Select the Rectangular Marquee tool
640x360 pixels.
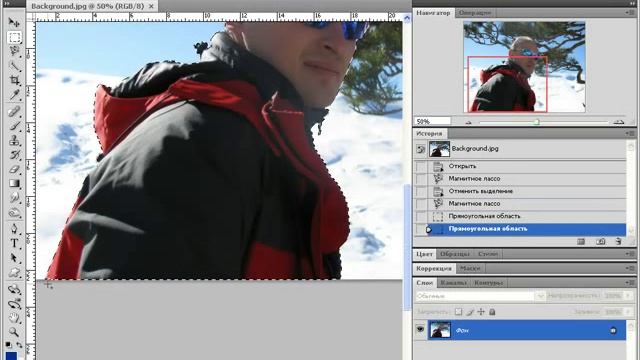click(14, 37)
